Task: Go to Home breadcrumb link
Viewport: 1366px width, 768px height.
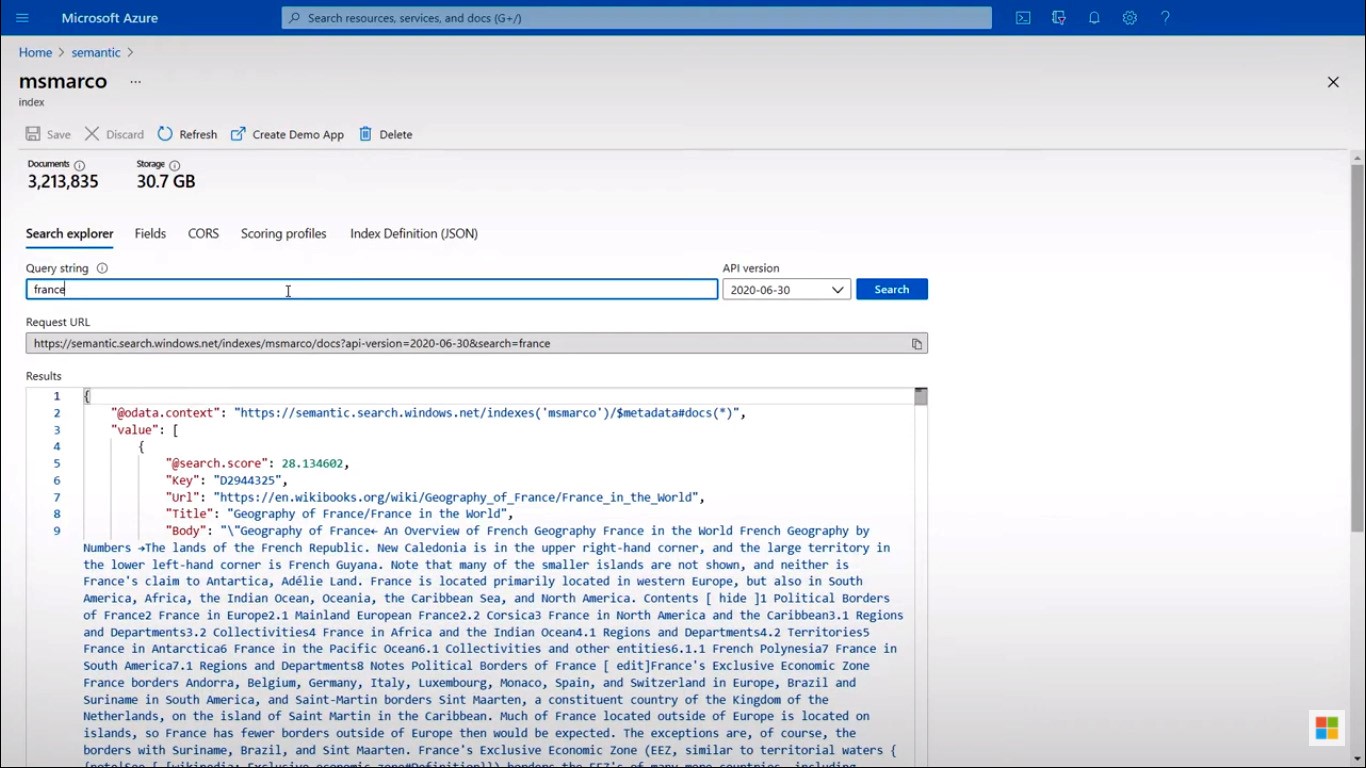Action: [x=35, y=52]
